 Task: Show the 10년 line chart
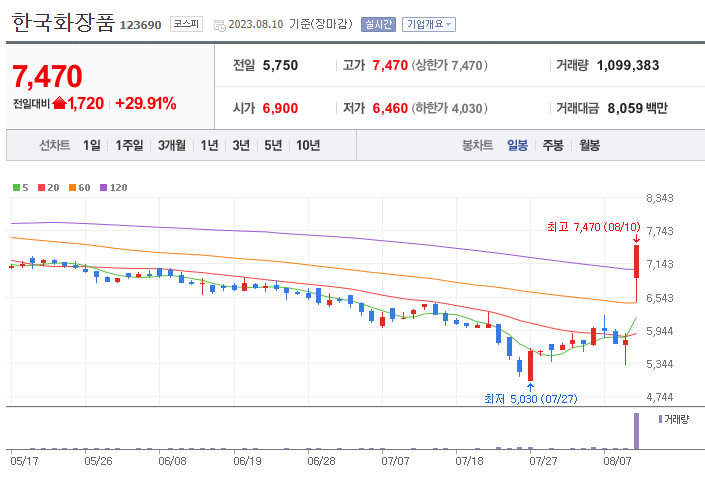pyautogui.click(x=308, y=145)
